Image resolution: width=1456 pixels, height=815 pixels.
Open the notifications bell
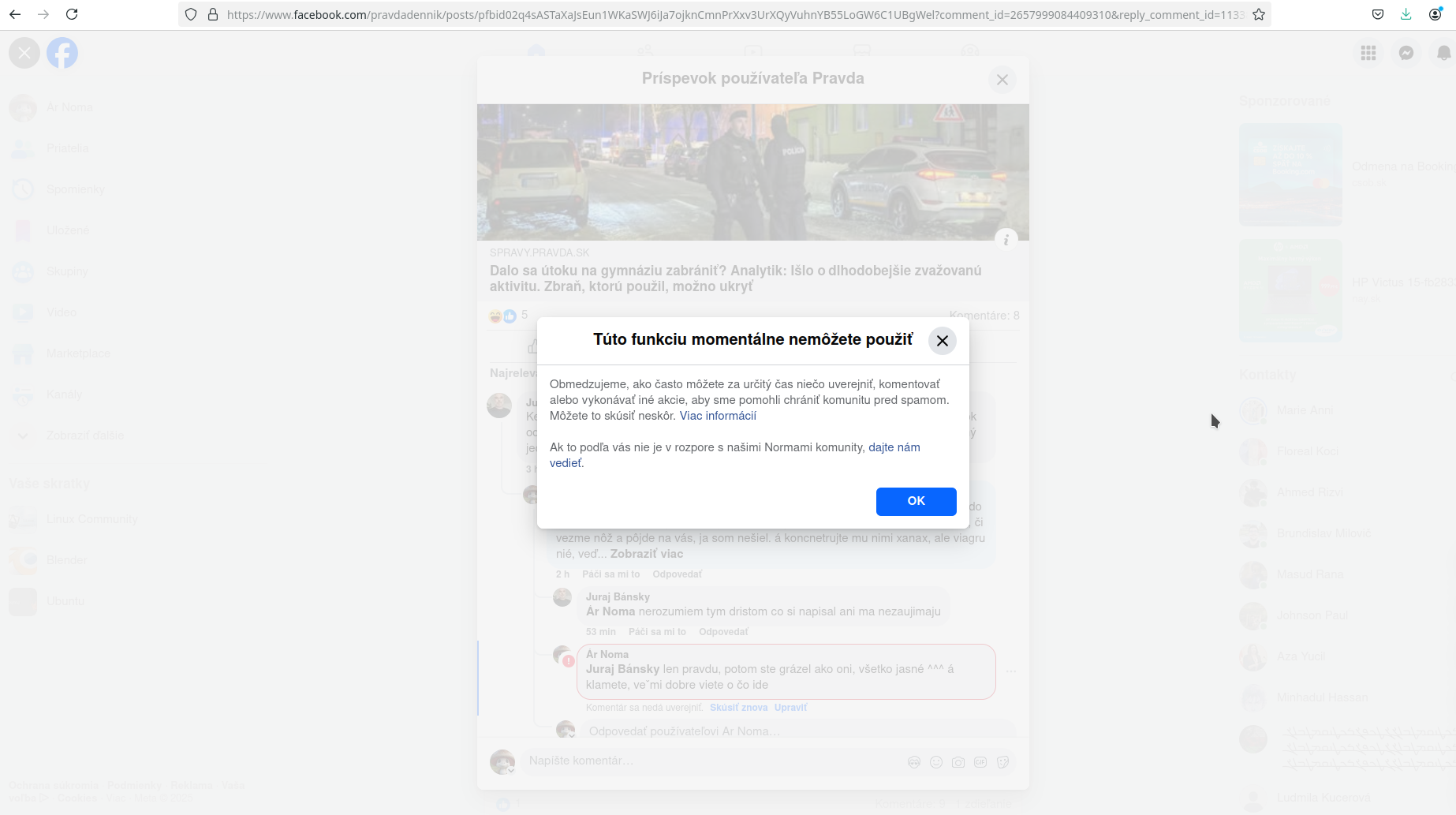pos(1443,53)
